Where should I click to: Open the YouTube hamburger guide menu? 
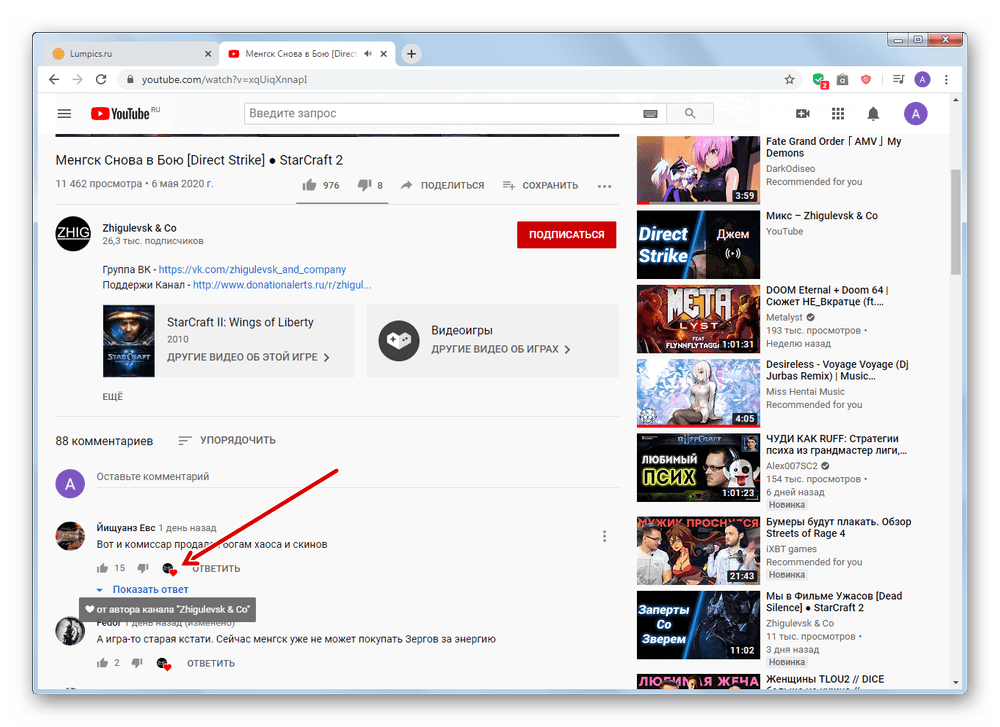pos(64,114)
